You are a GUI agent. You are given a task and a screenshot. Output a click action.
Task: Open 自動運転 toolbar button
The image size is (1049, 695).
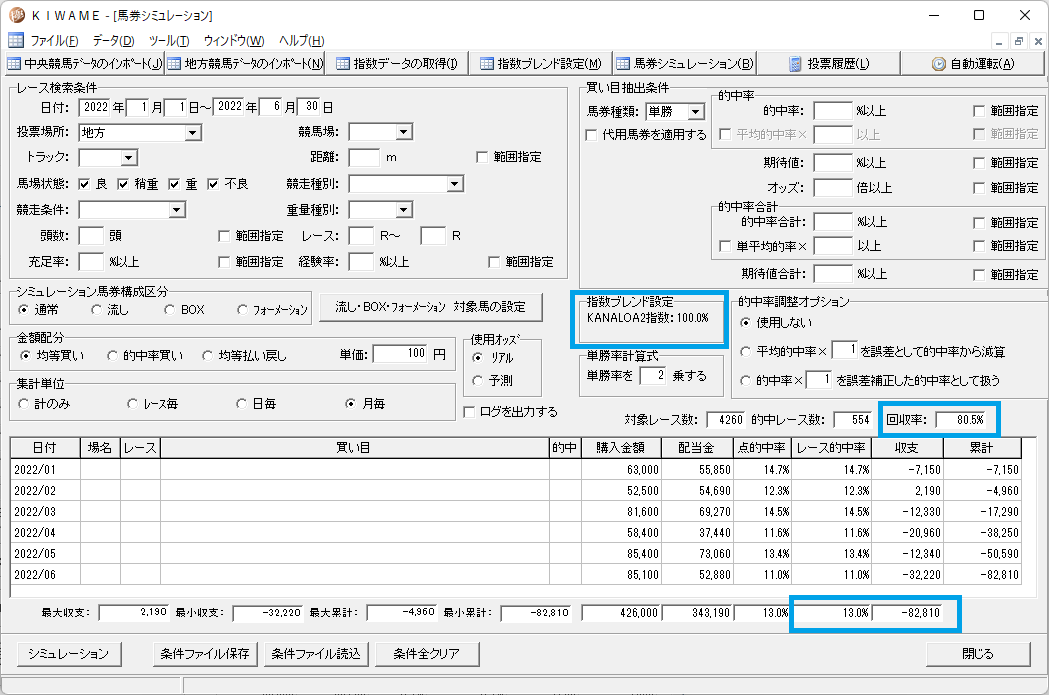(x=972, y=64)
